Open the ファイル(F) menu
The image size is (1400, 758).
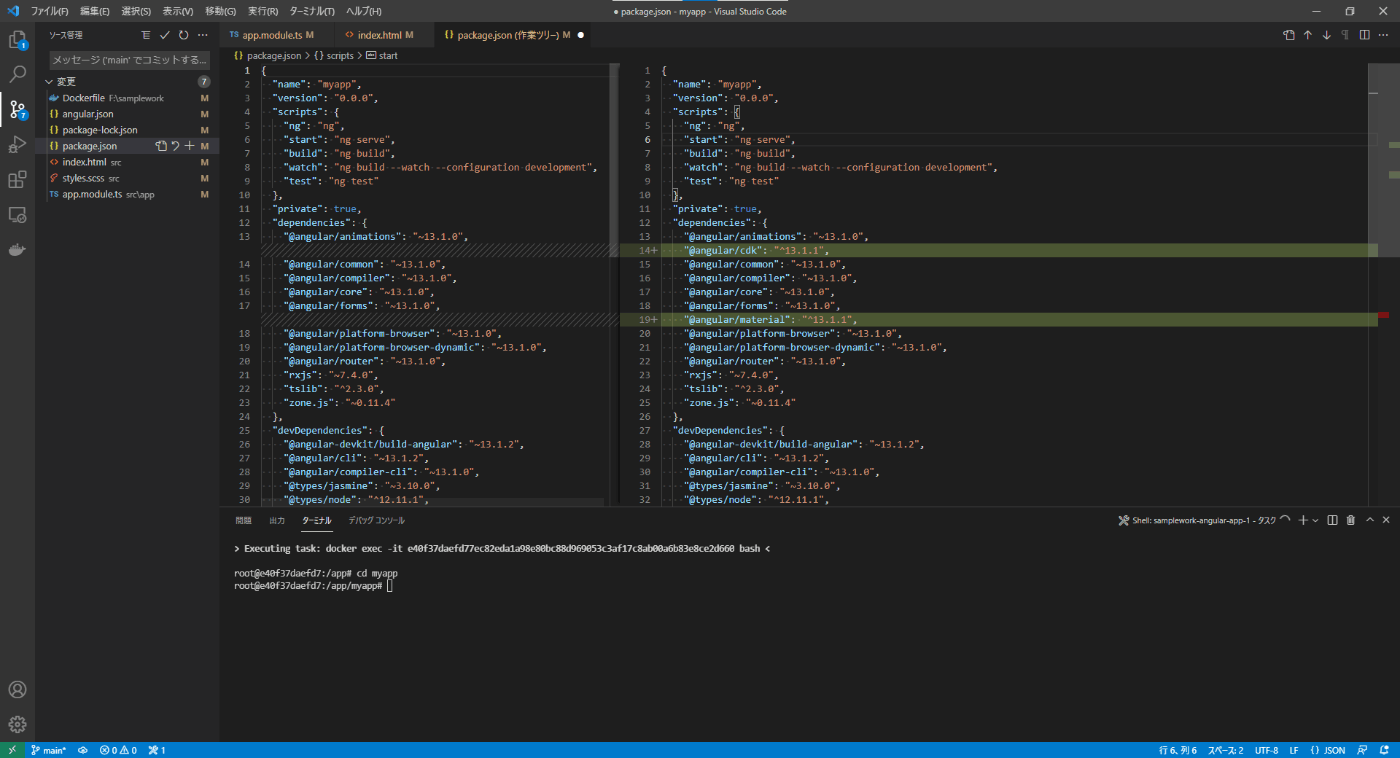pyautogui.click(x=50, y=11)
